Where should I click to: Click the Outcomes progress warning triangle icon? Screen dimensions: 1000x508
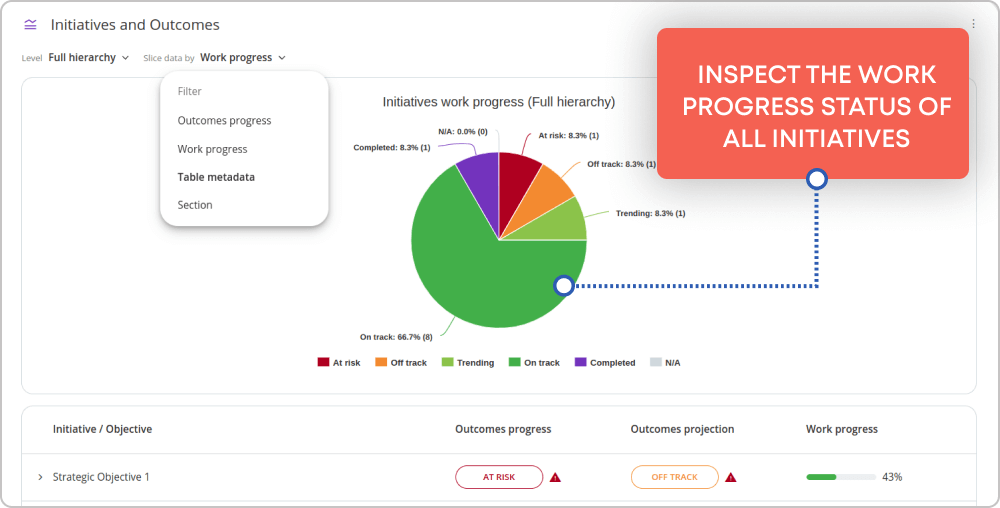pos(555,477)
